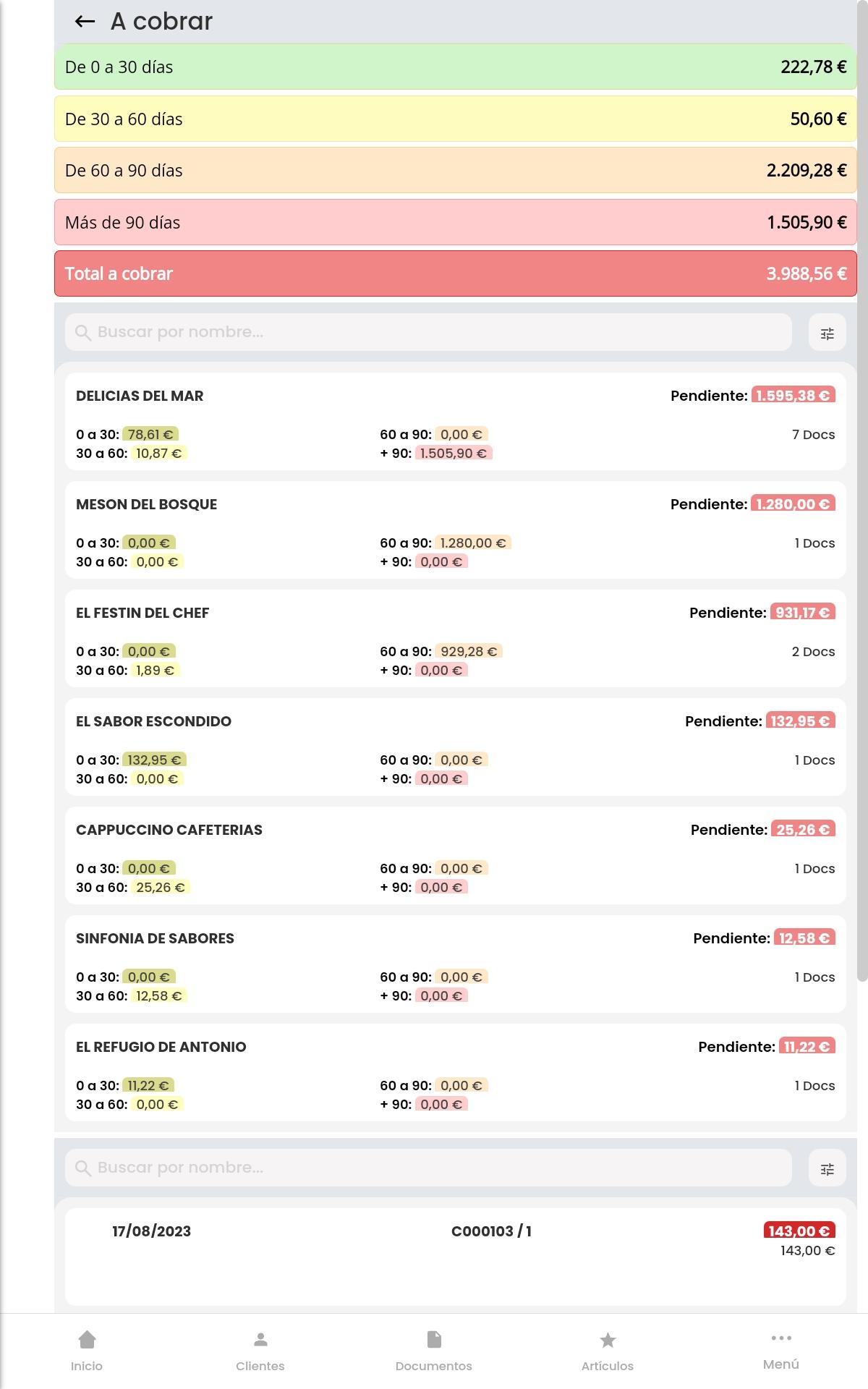Click the lower 'Buscar por nombre' search field
The width and height of the screenshot is (868, 1389).
pos(428,1168)
